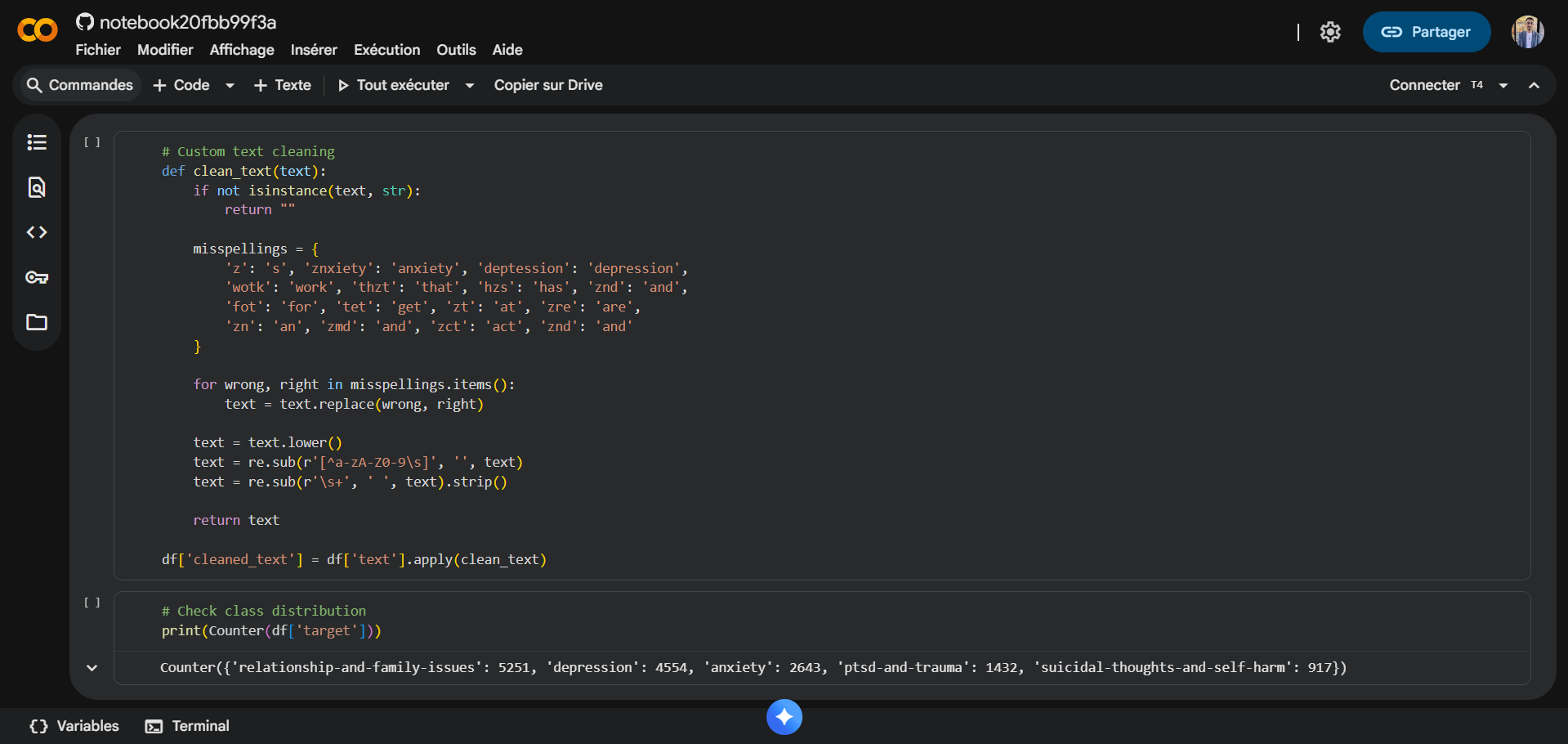
Task: Open the files folder icon panel
Action: tap(37, 322)
